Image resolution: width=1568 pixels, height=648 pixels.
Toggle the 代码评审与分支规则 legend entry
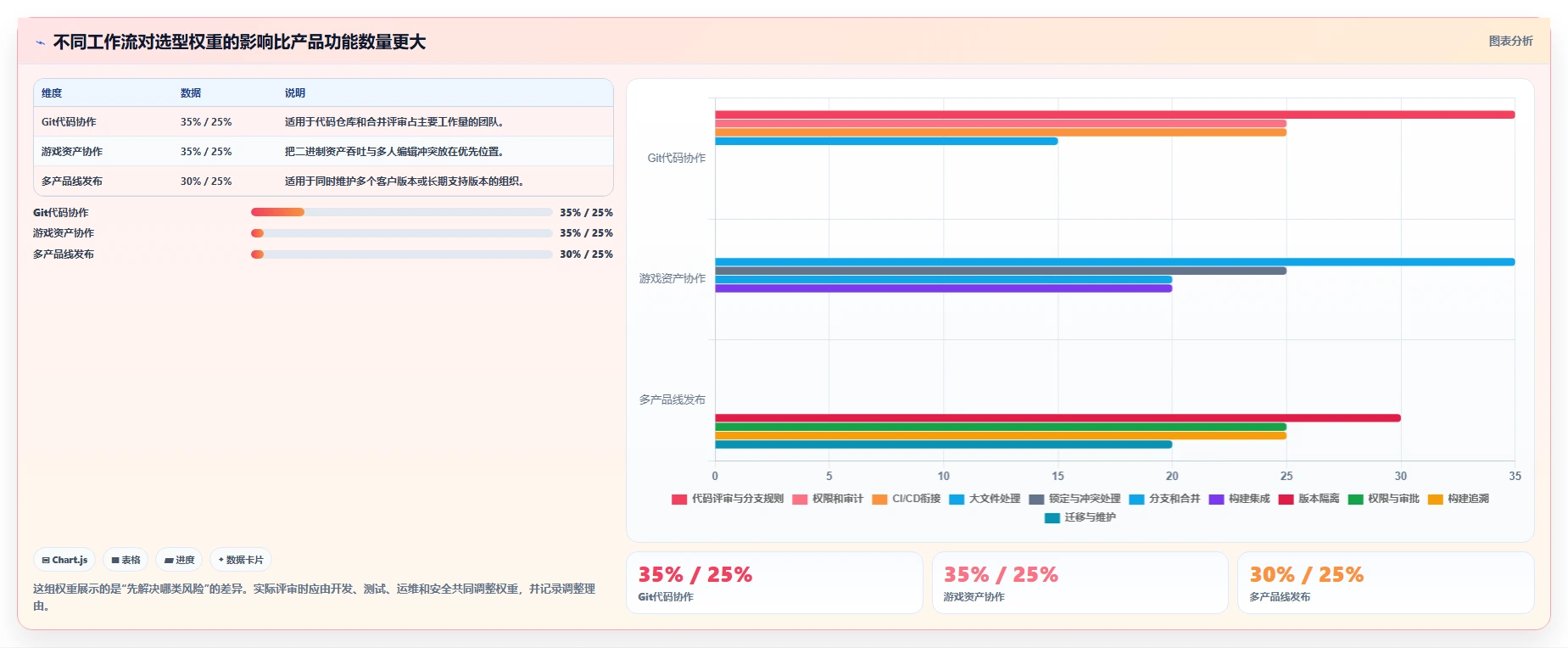(x=728, y=499)
